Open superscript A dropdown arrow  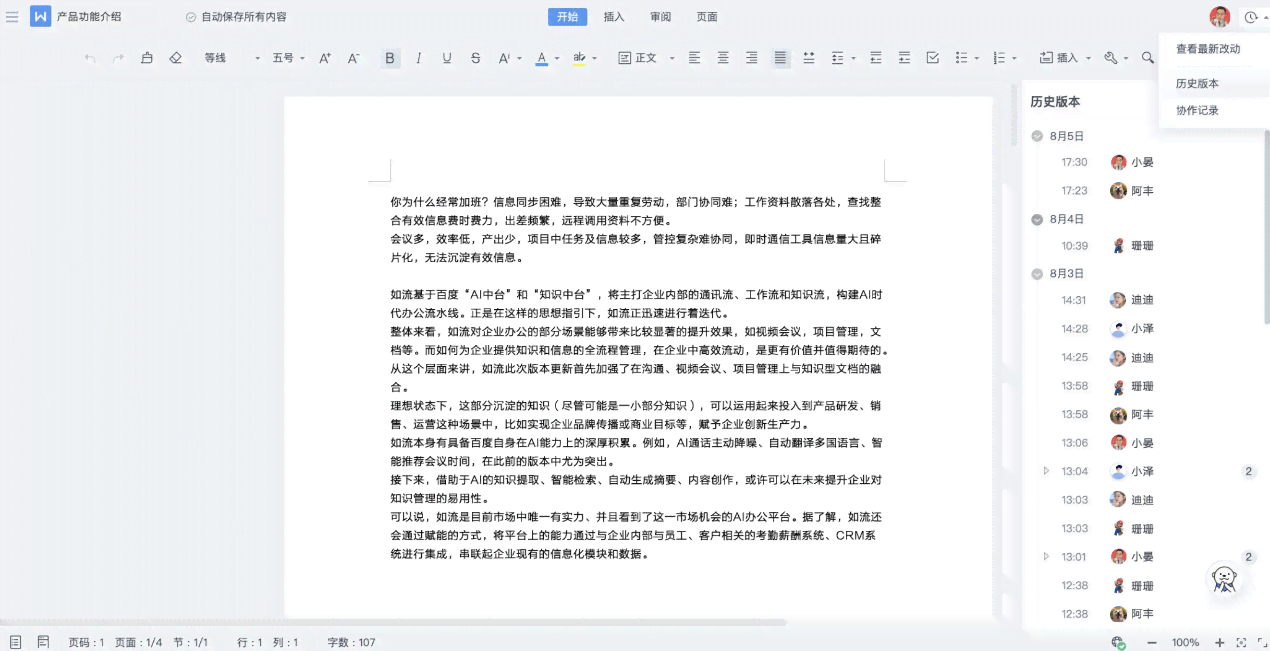point(519,59)
